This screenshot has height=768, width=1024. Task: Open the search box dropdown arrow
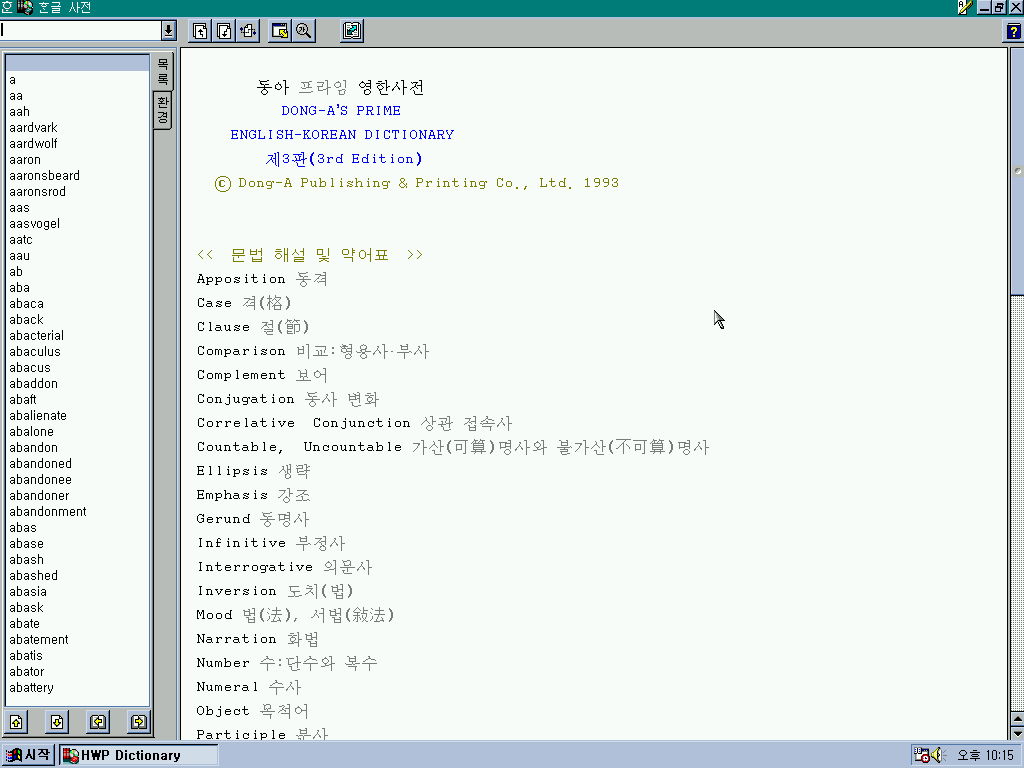click(x=168, y=31)
